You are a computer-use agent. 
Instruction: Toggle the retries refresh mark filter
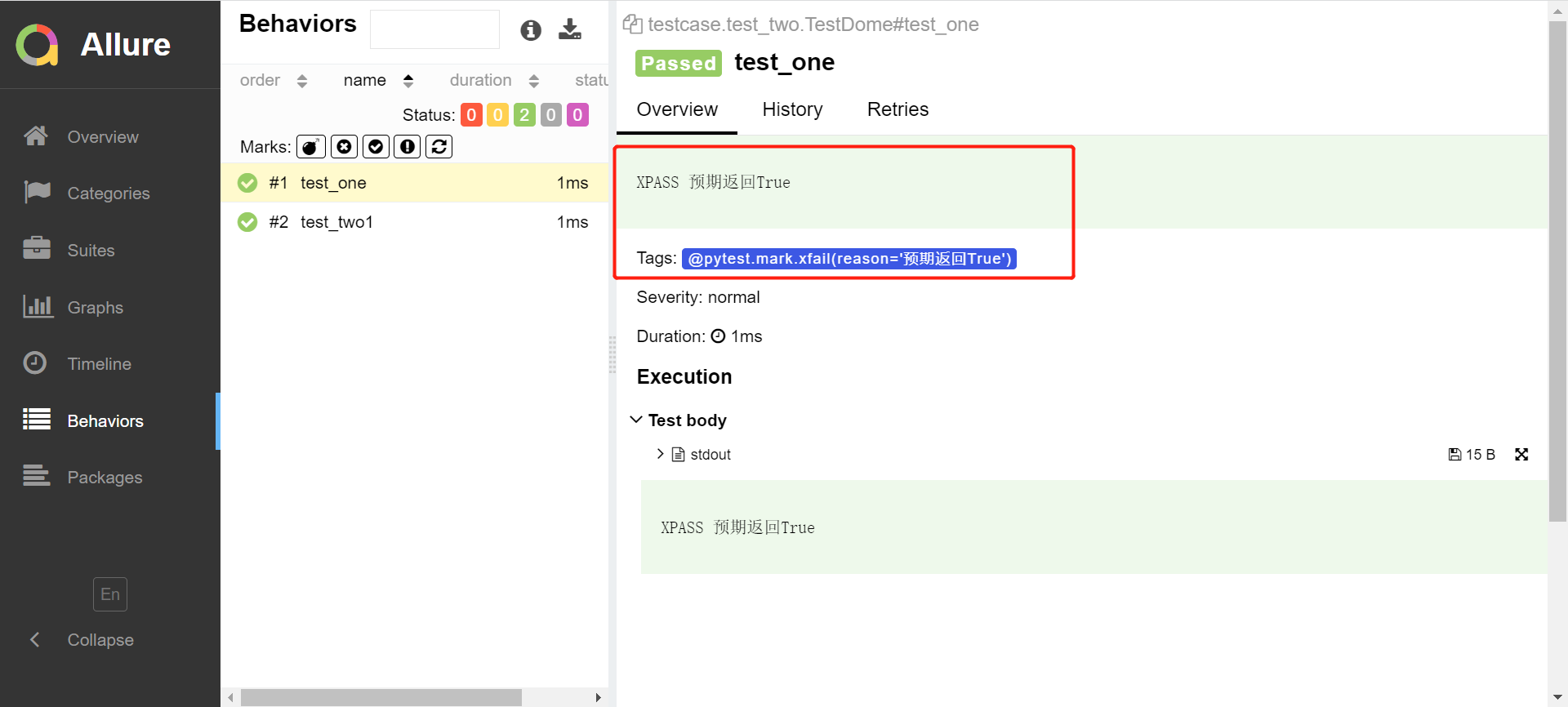coord(439,147)
